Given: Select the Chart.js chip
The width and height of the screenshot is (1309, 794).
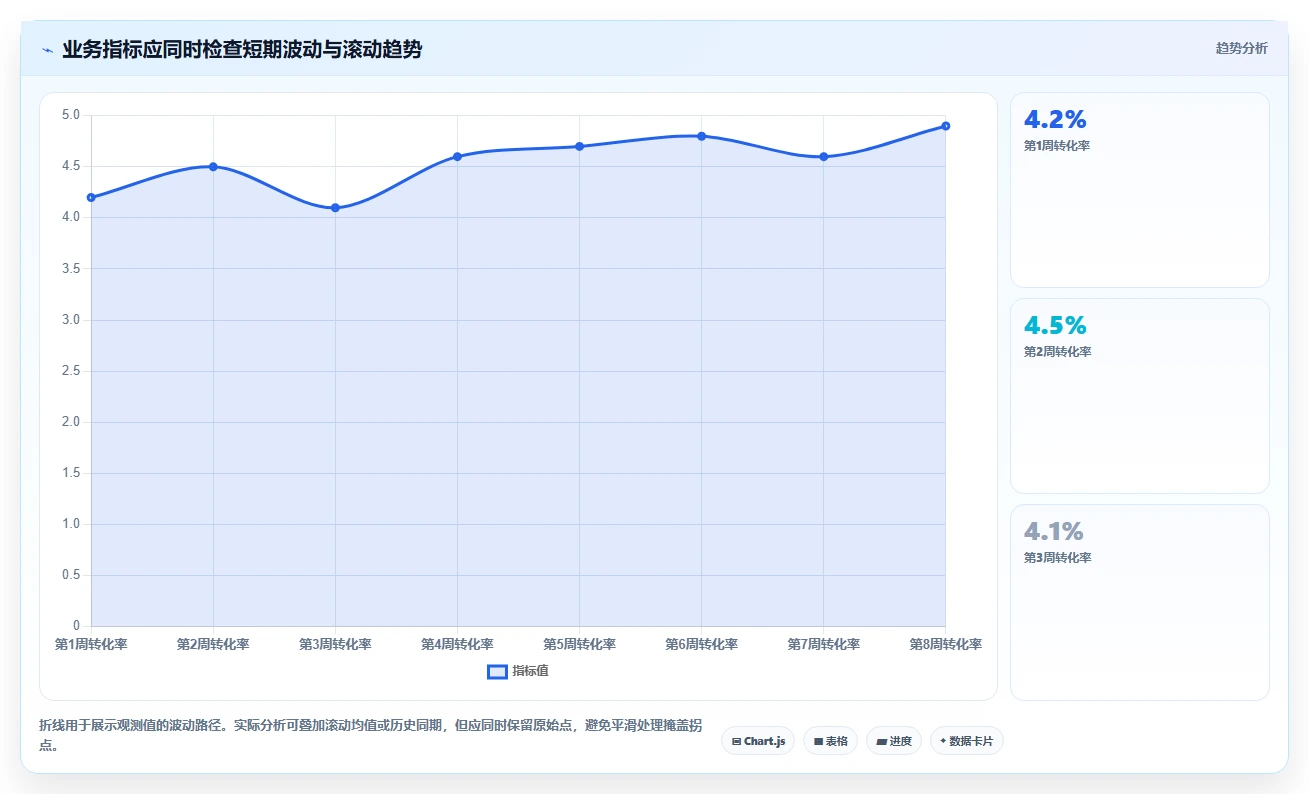Looking at the screenshot, I should point(758,741).
